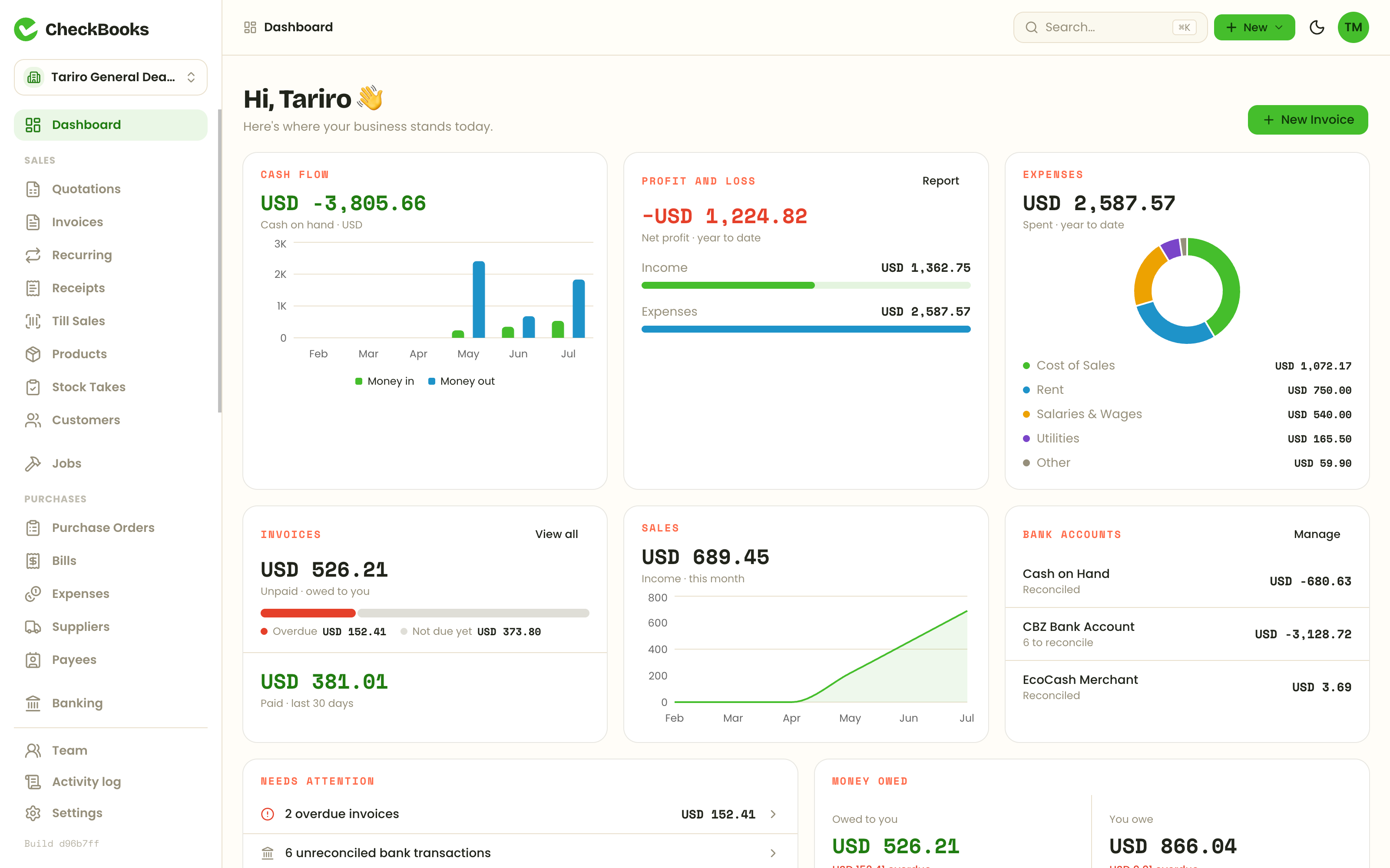1390x868 pixels.
Task: Expand the unreconciled bank transactions arrow
Action: pos(773,853)
